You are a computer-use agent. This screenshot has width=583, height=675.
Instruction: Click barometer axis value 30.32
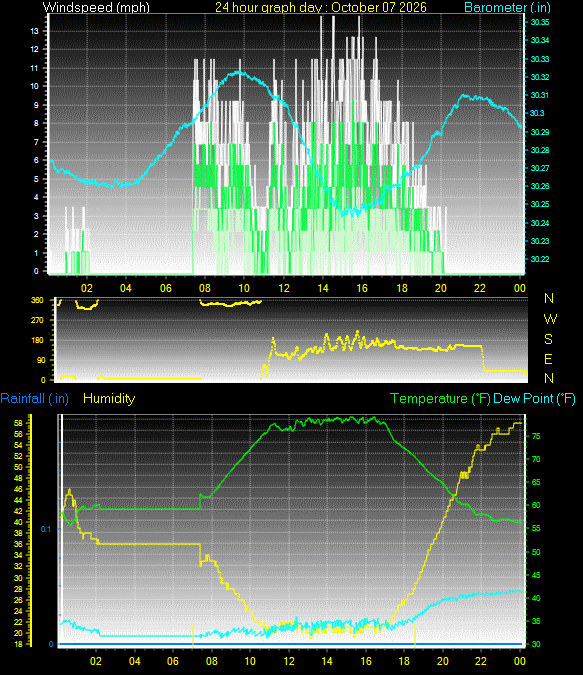click(540, 77)
